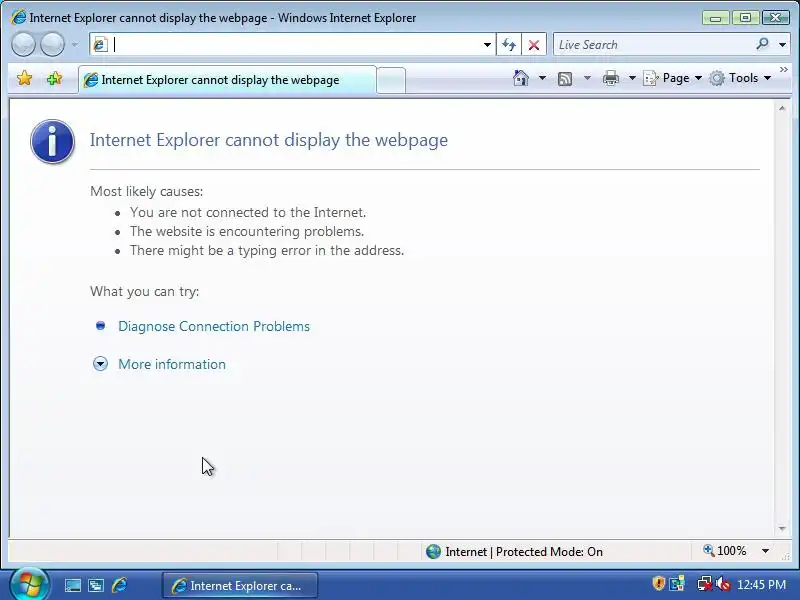
Task: Expand the Feeds dropdown arrow
Action: [x=587, y=78]
